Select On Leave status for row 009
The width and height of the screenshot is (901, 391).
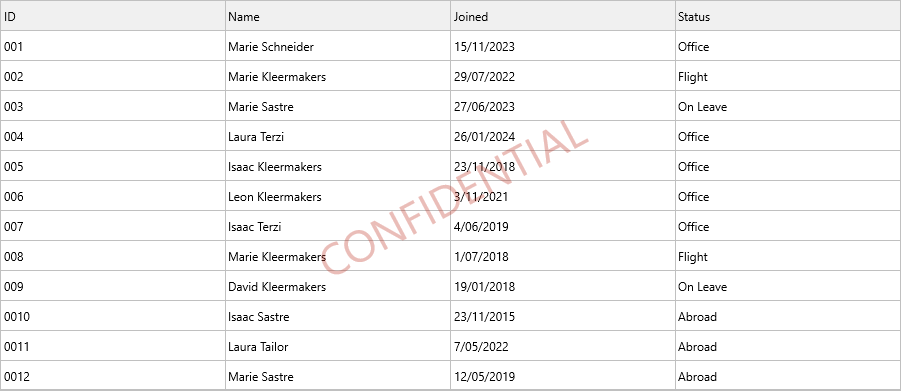coord(788,286)
